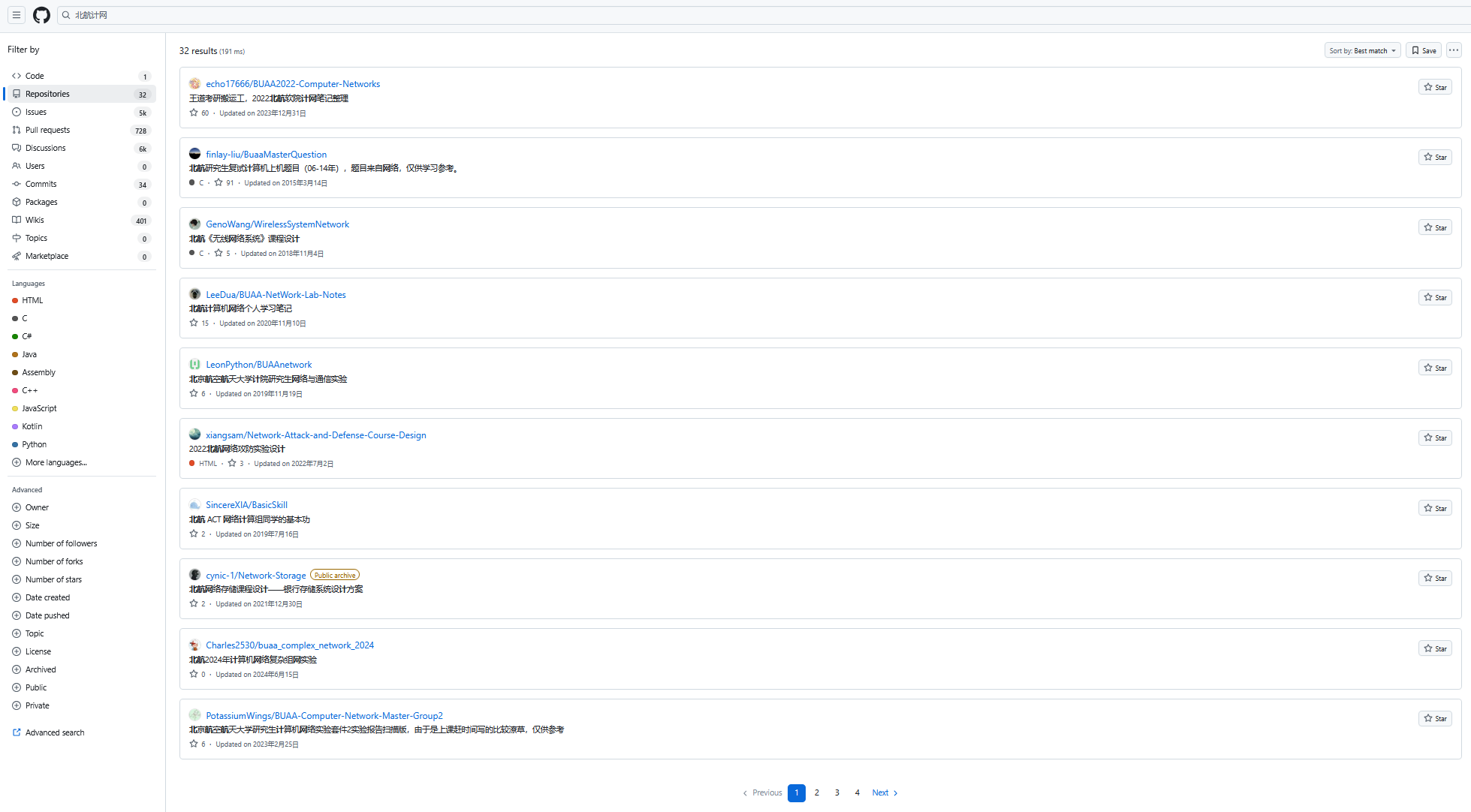Expand More languages list
1471x812 pixels.
[x=56, y=462]
